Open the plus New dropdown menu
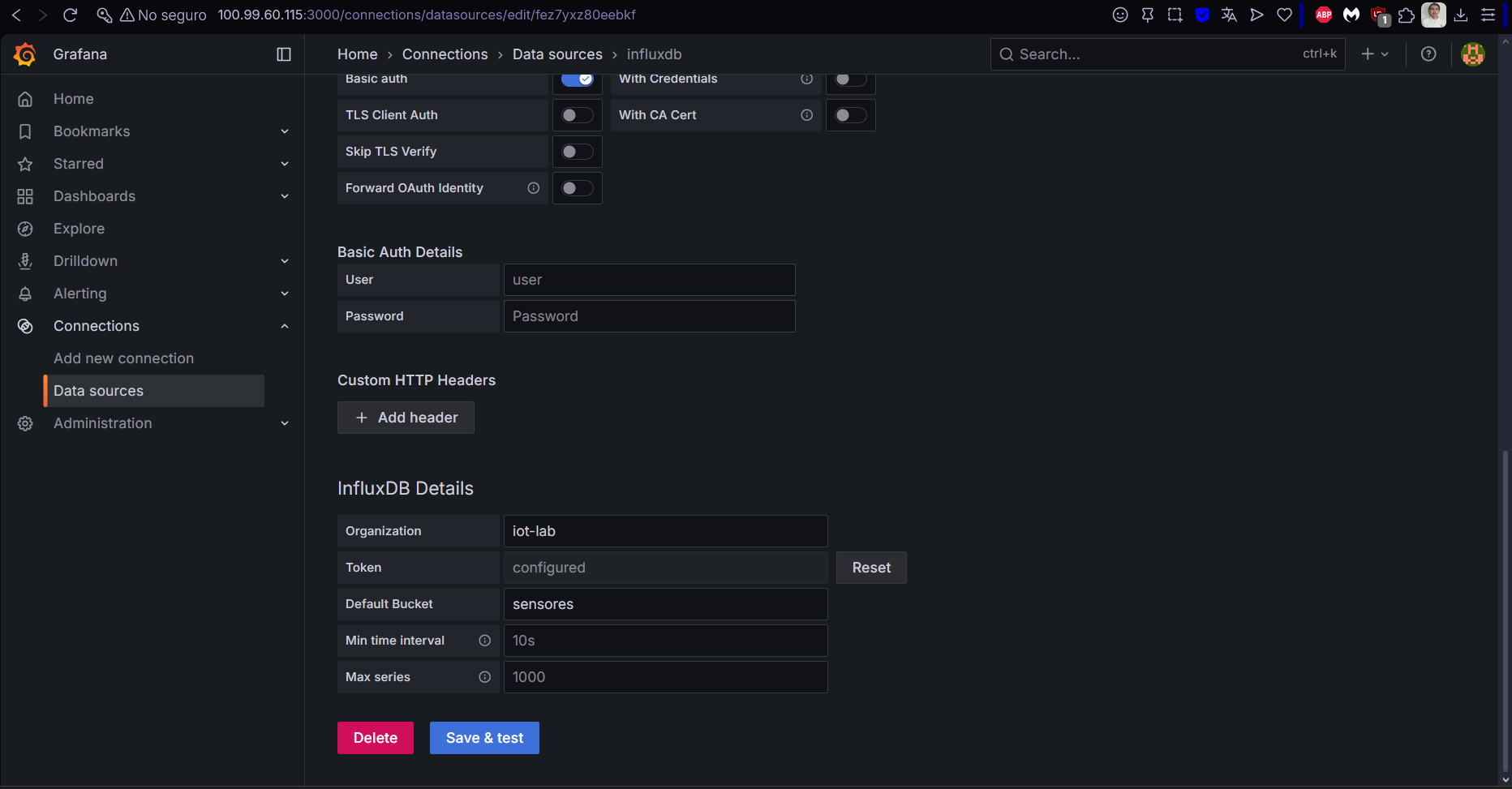The height and width of the screenshot is (789, 1512). coord(1375,54)
